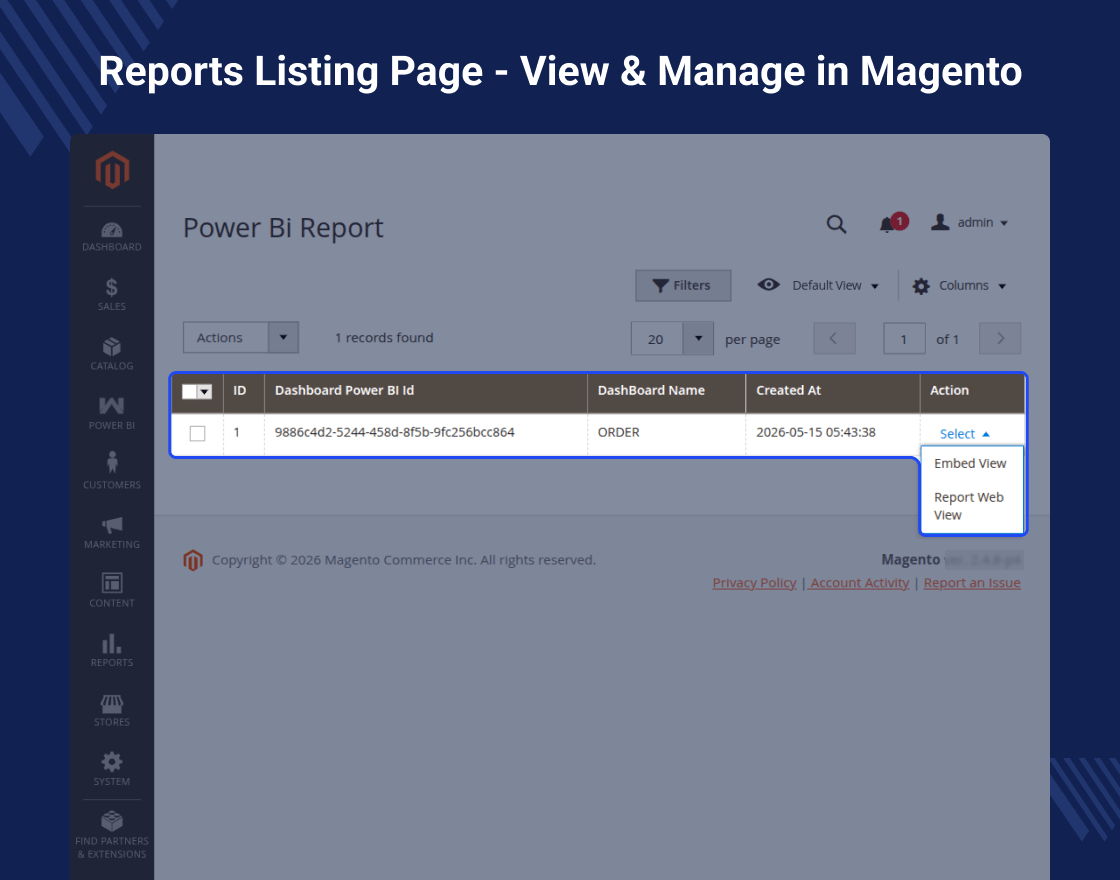Click the Magento logo in footer

coord(193,560)
